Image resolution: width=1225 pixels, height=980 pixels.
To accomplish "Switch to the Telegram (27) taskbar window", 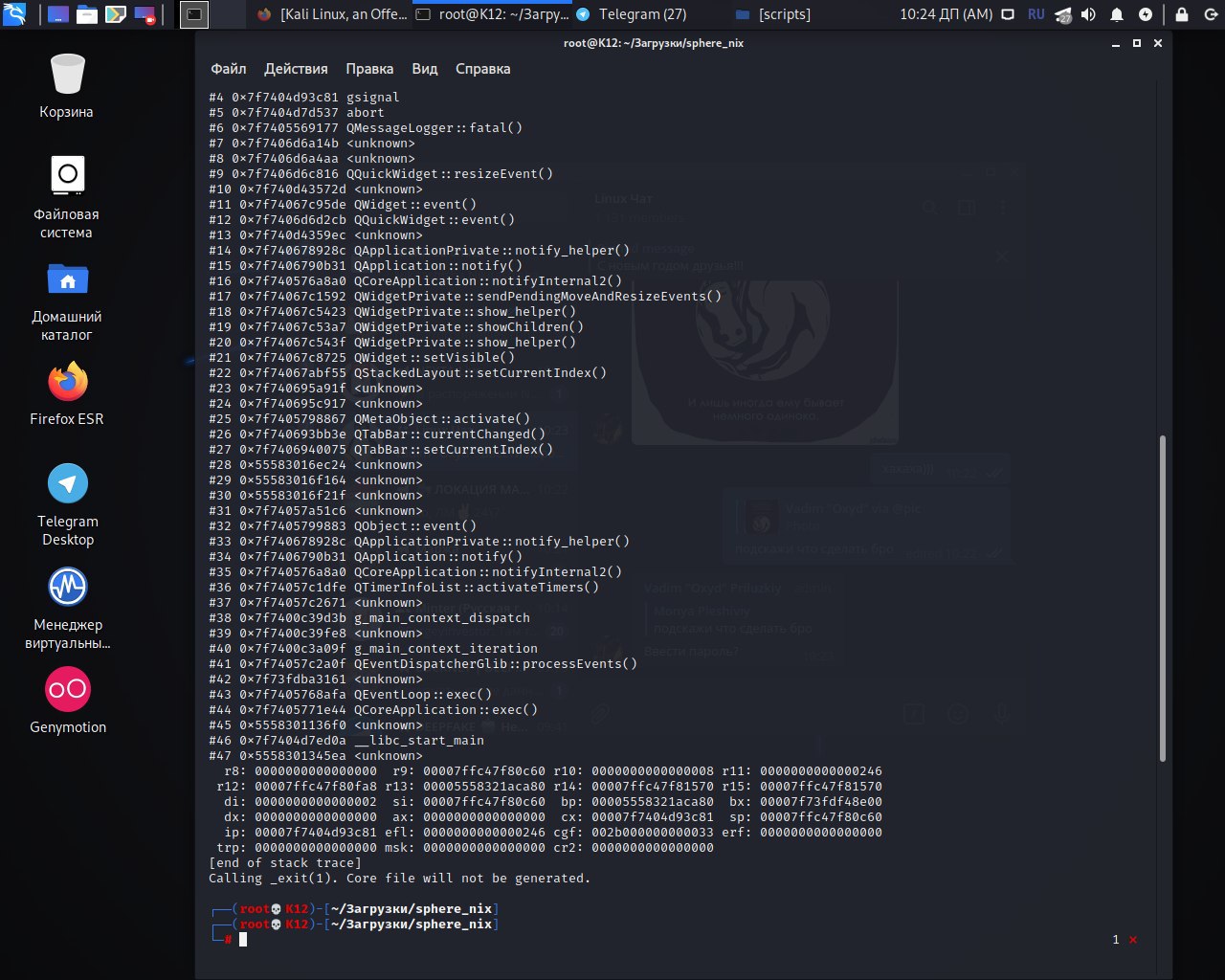I will (x=632, y=14).
